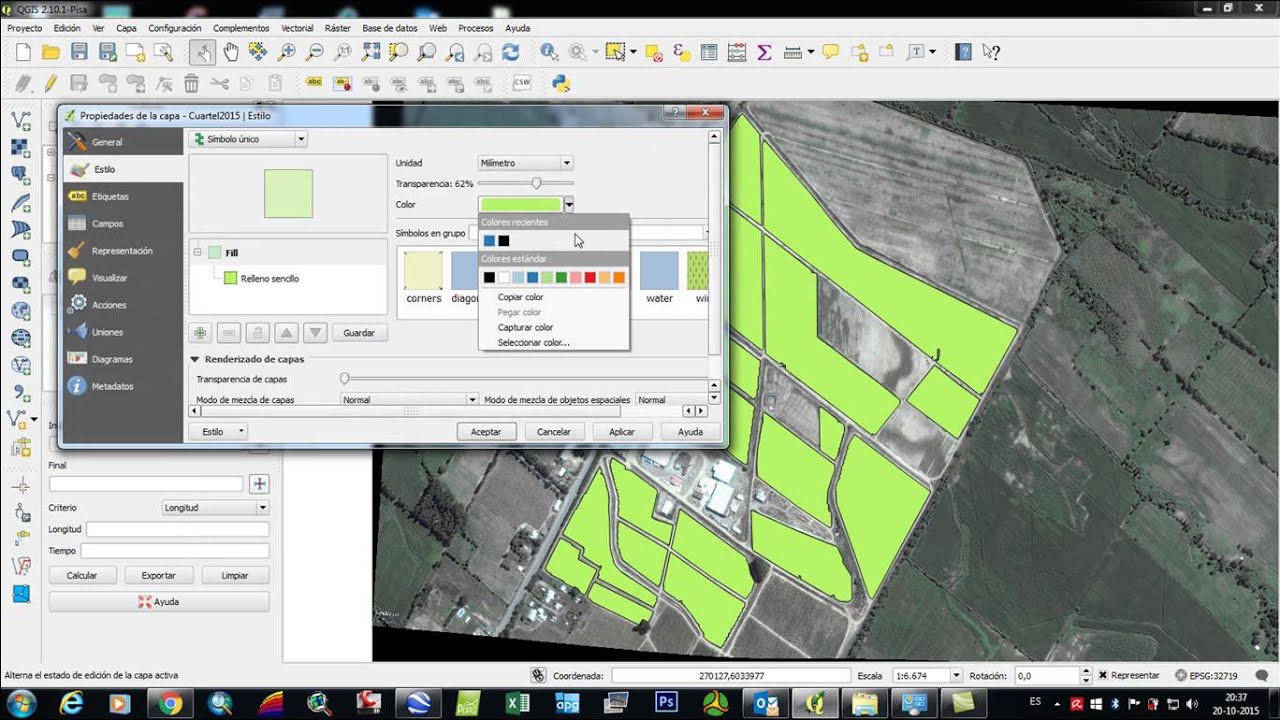Click the Zoom In magnifier tool
Screen dimensions: 1280x720
tap(287, 52)
